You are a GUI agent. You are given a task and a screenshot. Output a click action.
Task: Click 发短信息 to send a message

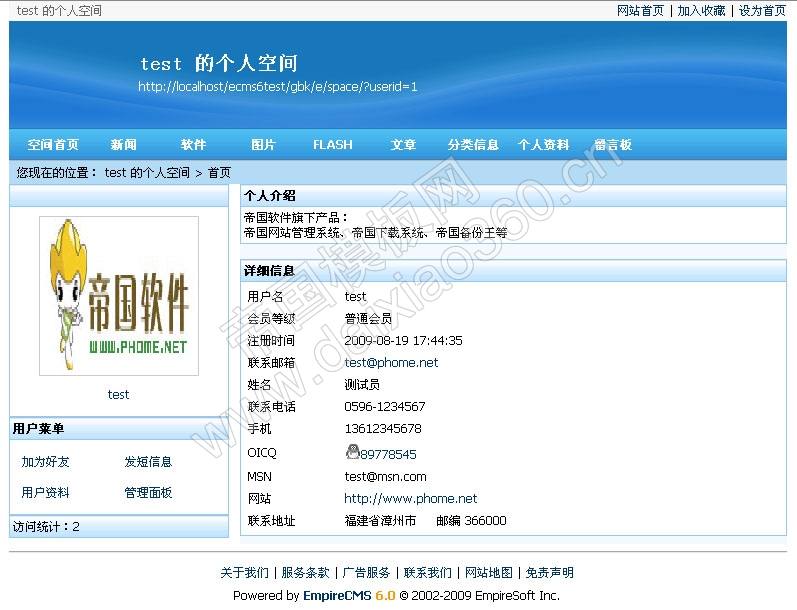point(148,462)
